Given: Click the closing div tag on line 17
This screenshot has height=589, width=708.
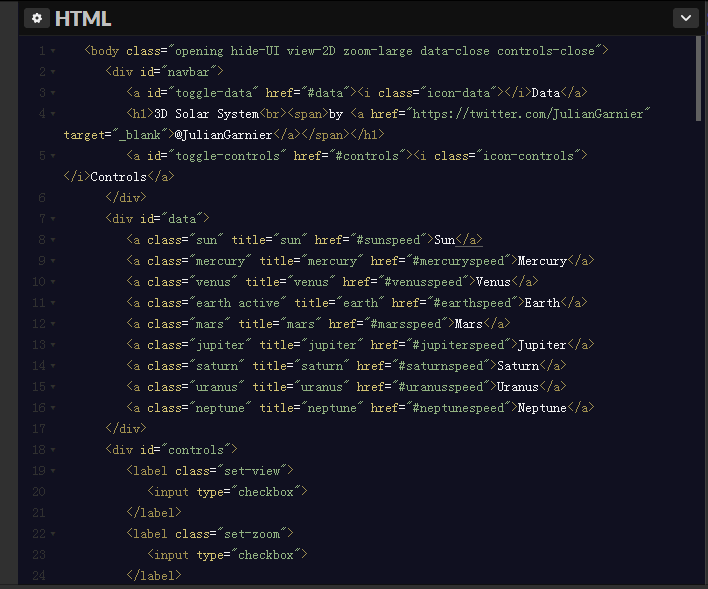Looking at the screenshot, I should click(x=125, y=429).
